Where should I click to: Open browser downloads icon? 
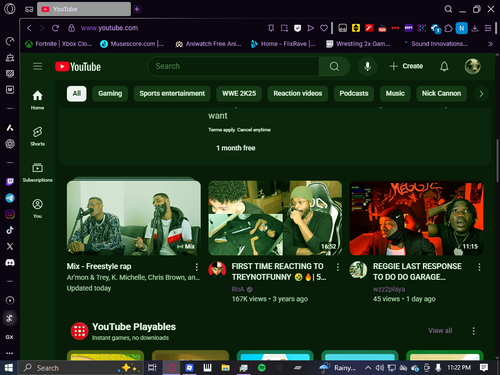click(x=475, y=28)
